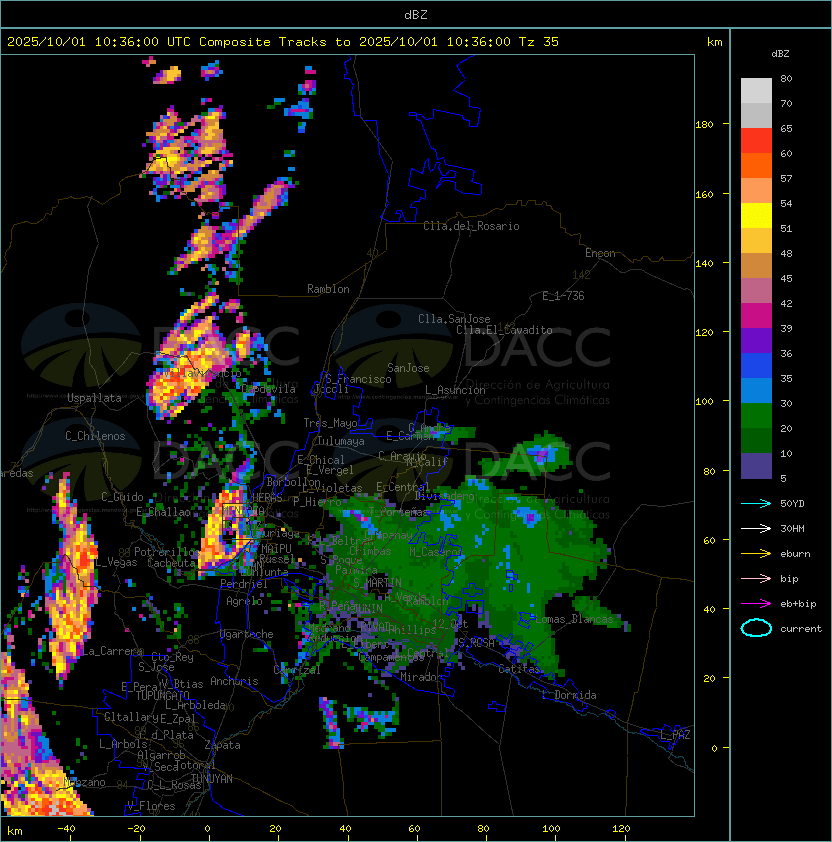
Task: Click the 'Catitas' map label
Action: click(519, 670)
